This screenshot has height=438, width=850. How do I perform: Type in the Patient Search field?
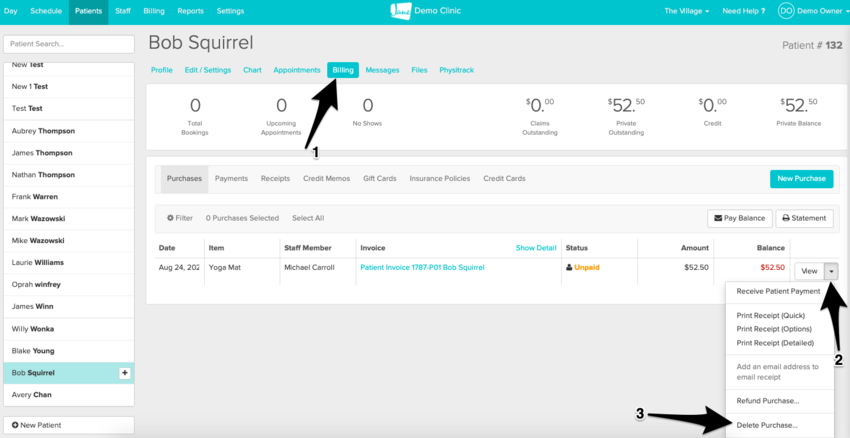point(68,45)
